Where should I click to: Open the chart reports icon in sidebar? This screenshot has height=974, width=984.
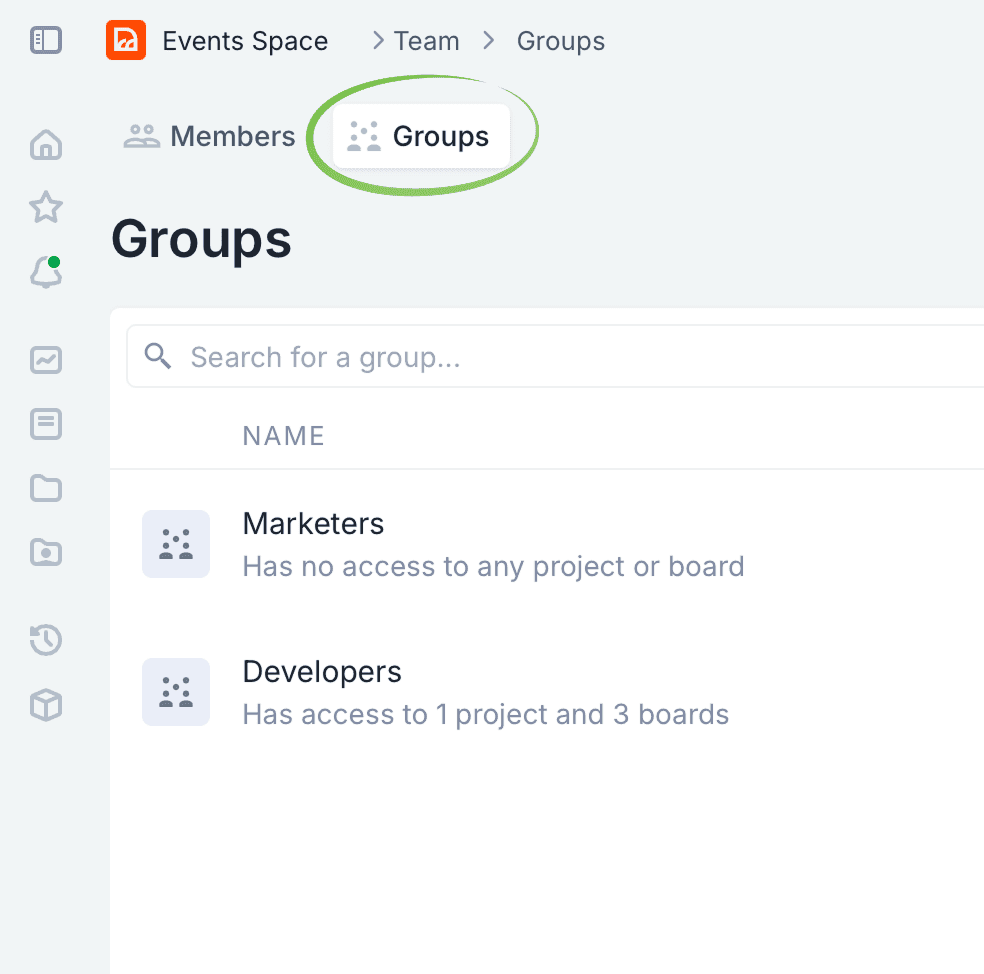(x=46, y=360)
